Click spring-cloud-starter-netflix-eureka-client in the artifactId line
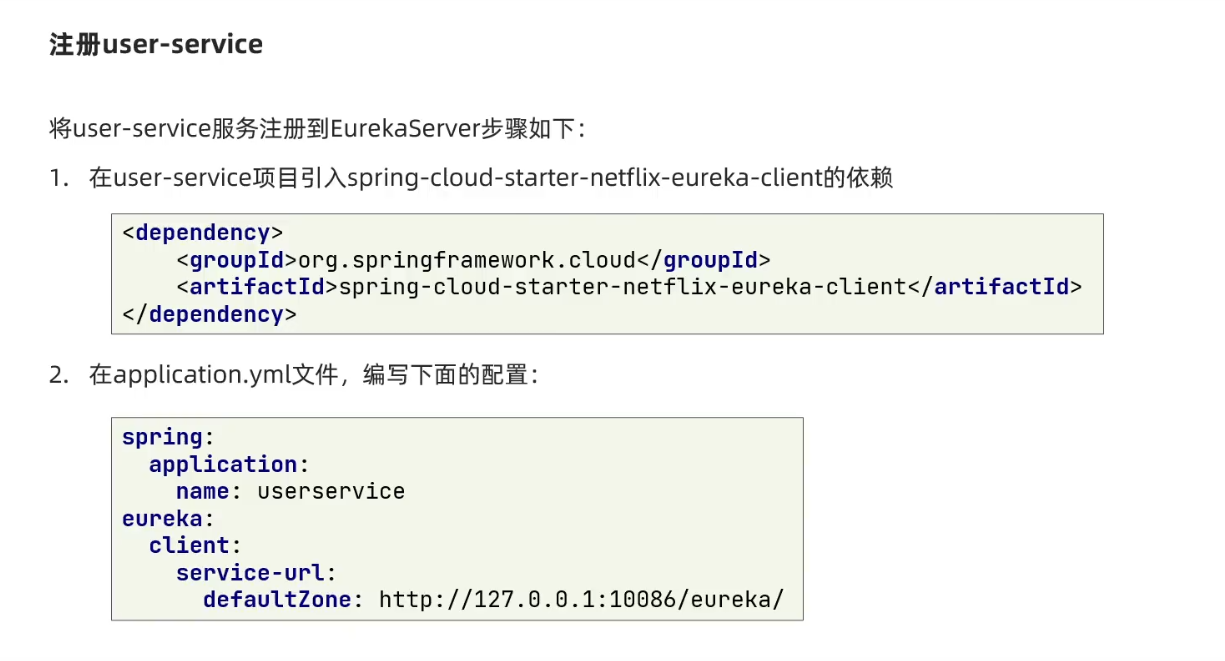This screenshot has height=661, width=1225. coord(622,287)
